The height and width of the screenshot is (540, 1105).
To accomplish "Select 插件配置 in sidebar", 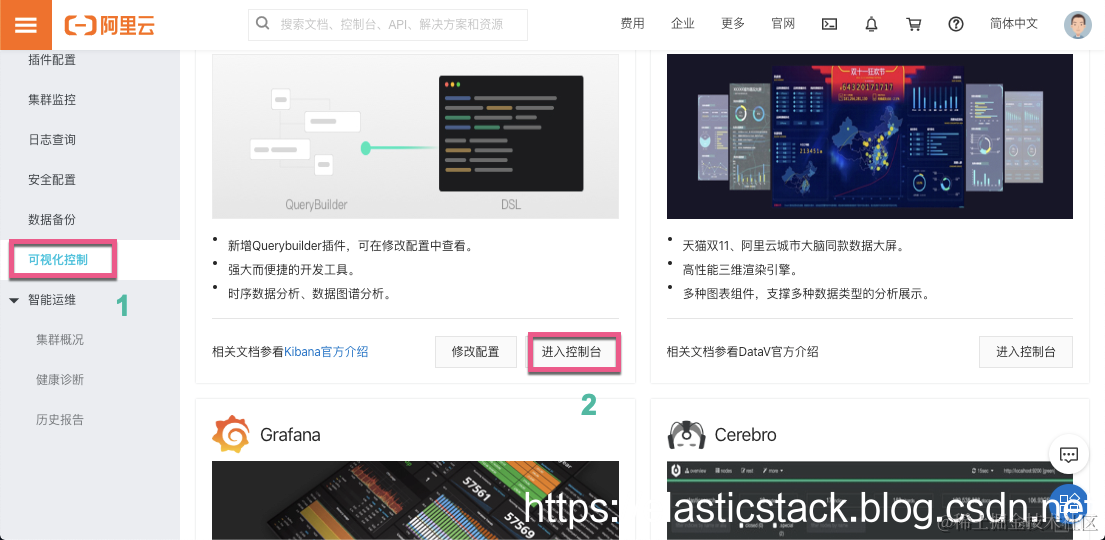I will pyautogui.click(x=51, y=60).
